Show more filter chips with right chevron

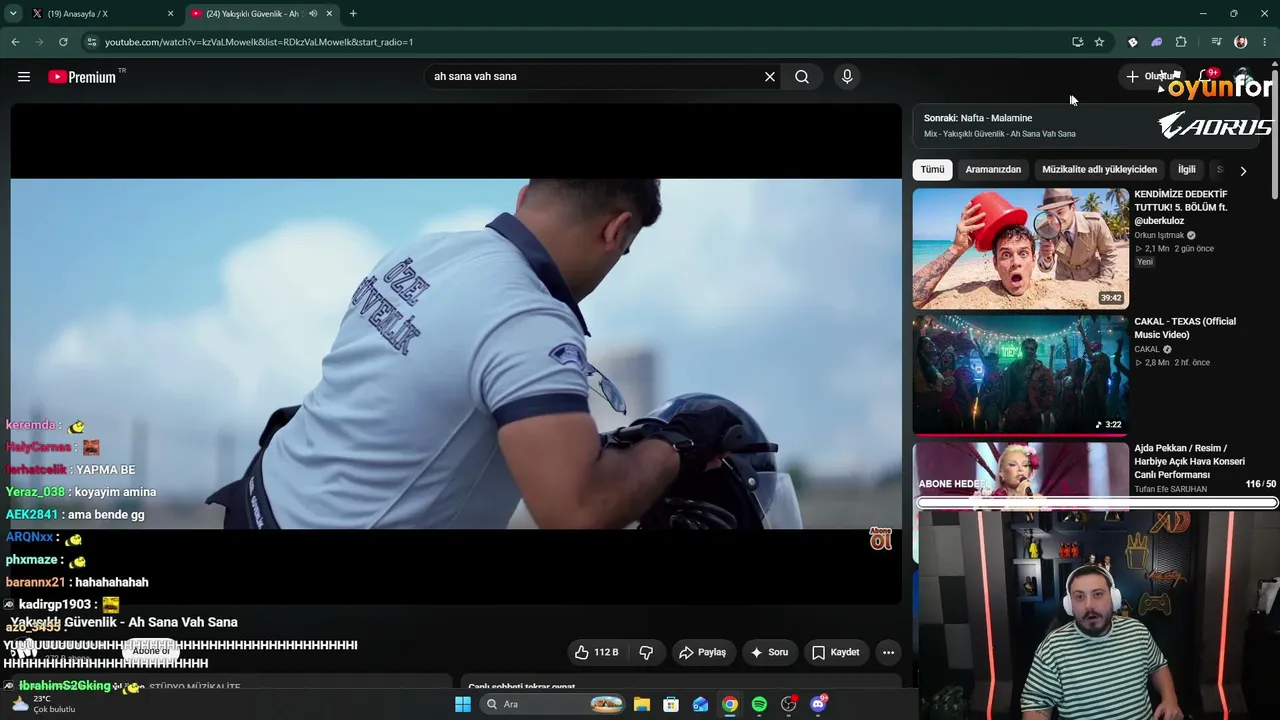click(1243, 171)
